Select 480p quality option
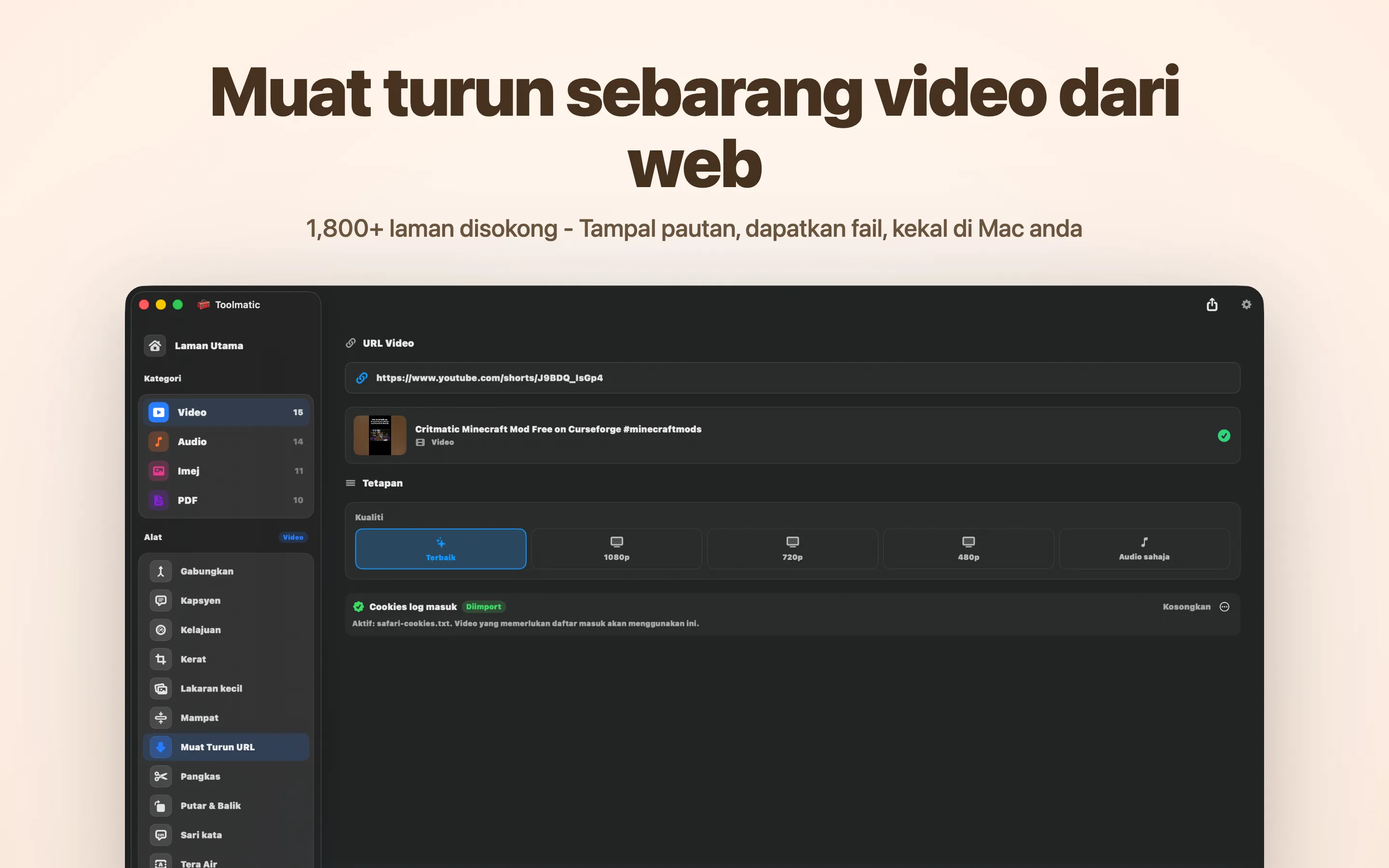The image size is (1389, 868). tap(968, 549)
